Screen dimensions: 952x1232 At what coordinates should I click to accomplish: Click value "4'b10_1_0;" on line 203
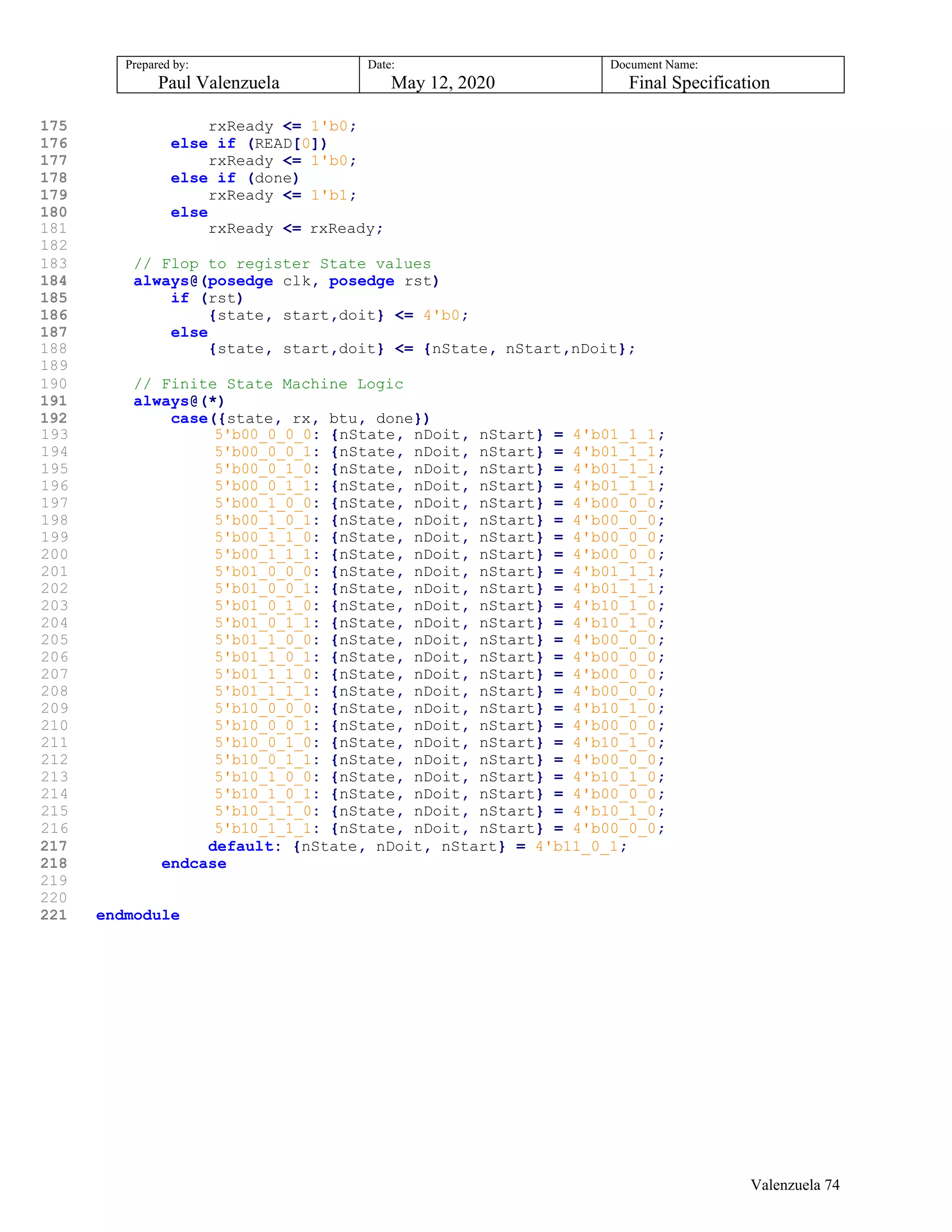pos(619,606)
